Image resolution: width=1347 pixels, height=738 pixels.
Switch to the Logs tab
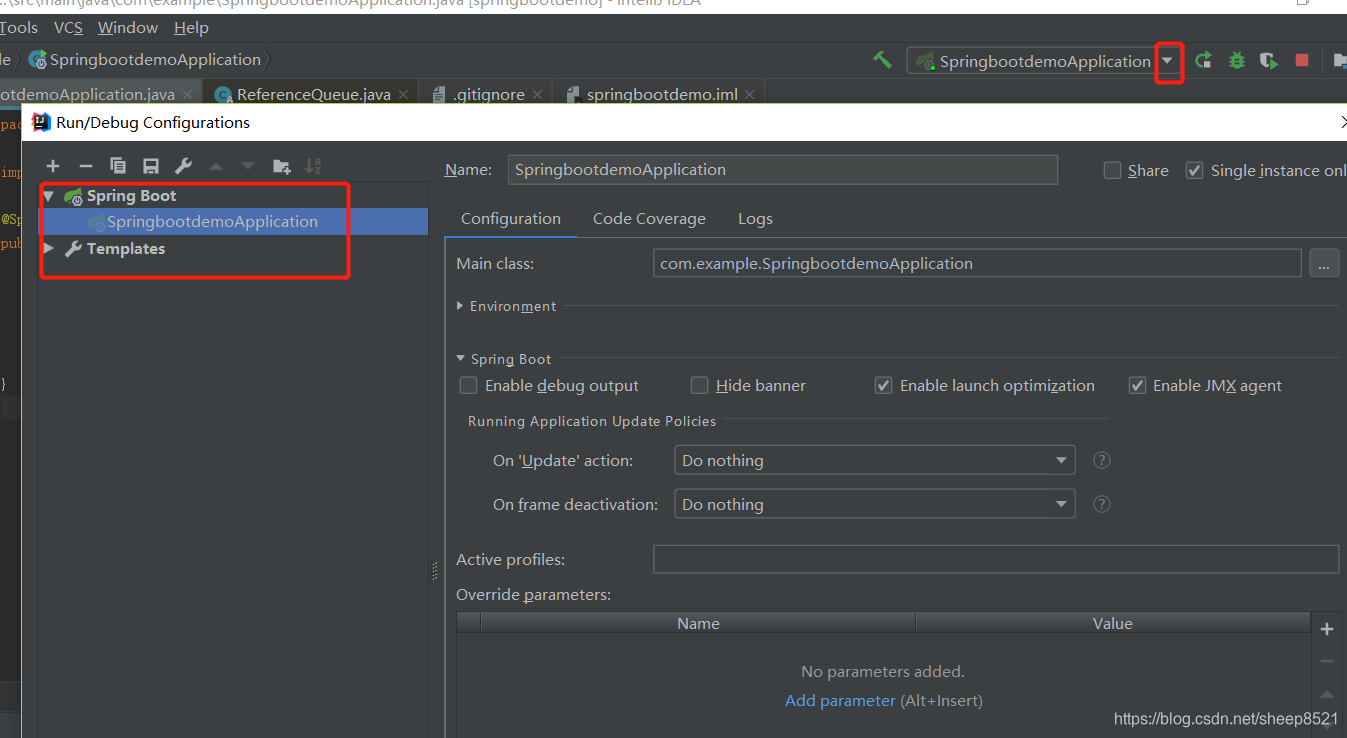click(755, 218)
